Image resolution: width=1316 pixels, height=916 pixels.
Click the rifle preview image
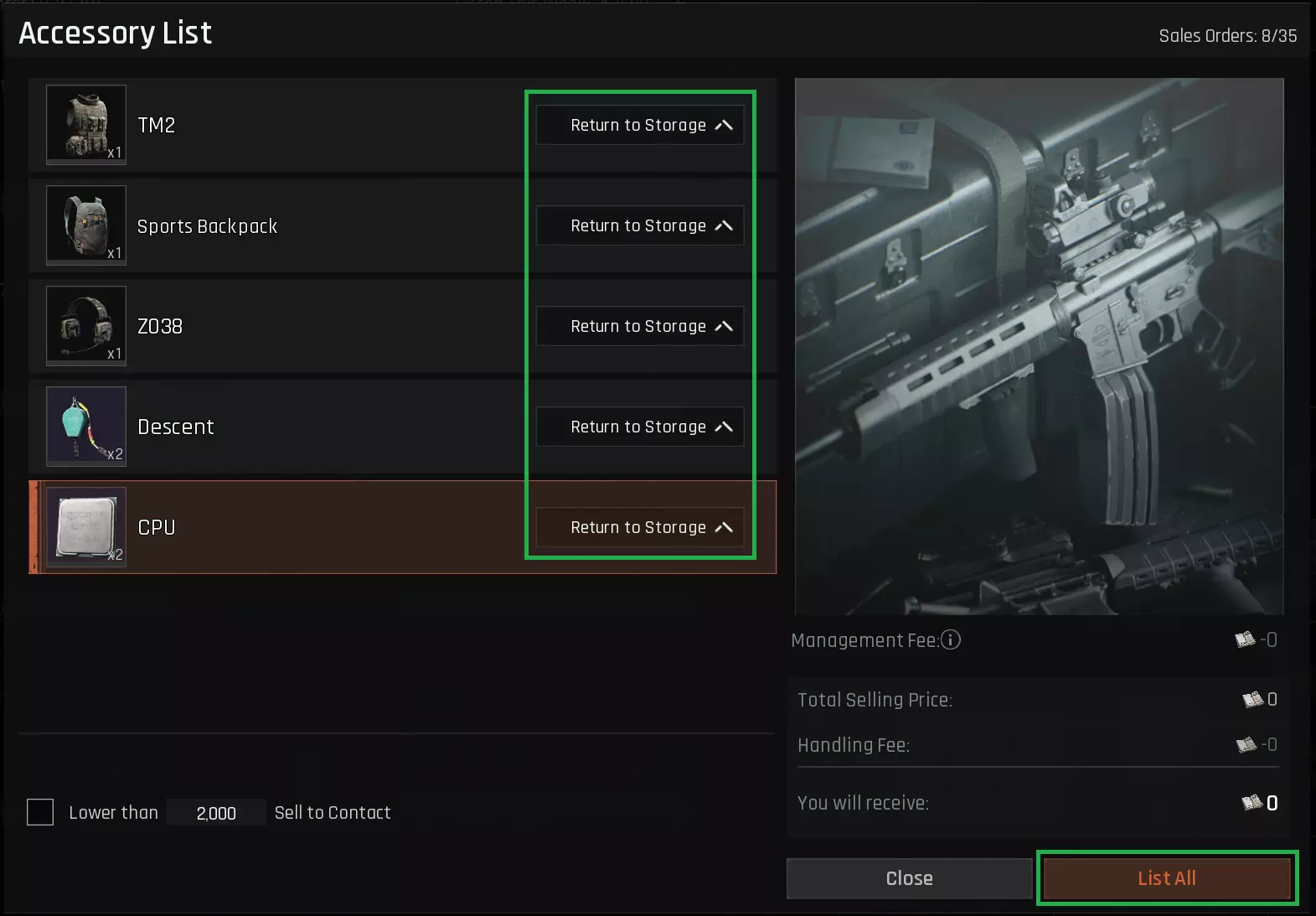[1039, 346]
